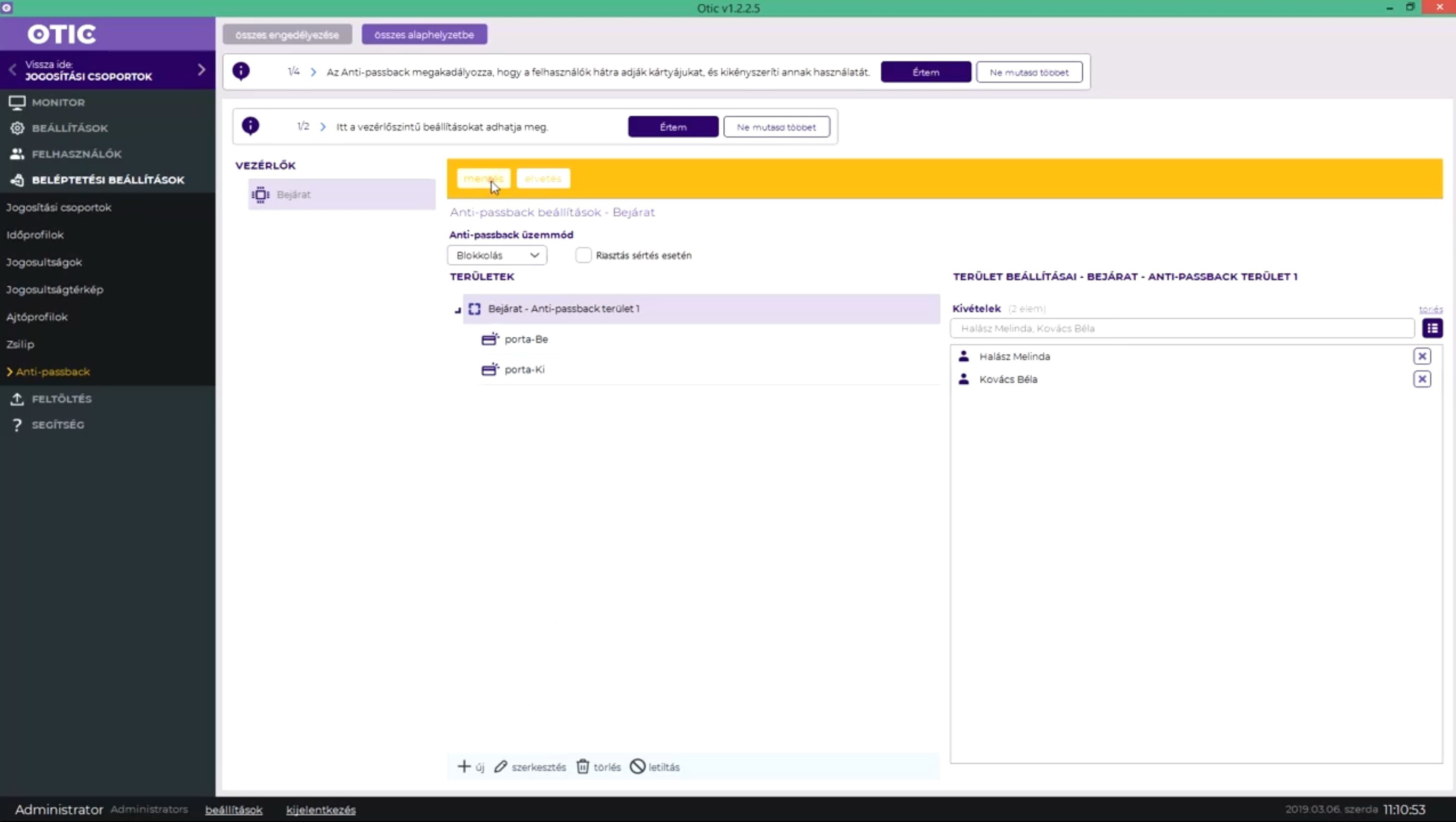Image resolution: width=1456 pixels, height=822 pixels.
Task: Click the list icon beside Kivételek field
Action: (x=1432, y=328)
